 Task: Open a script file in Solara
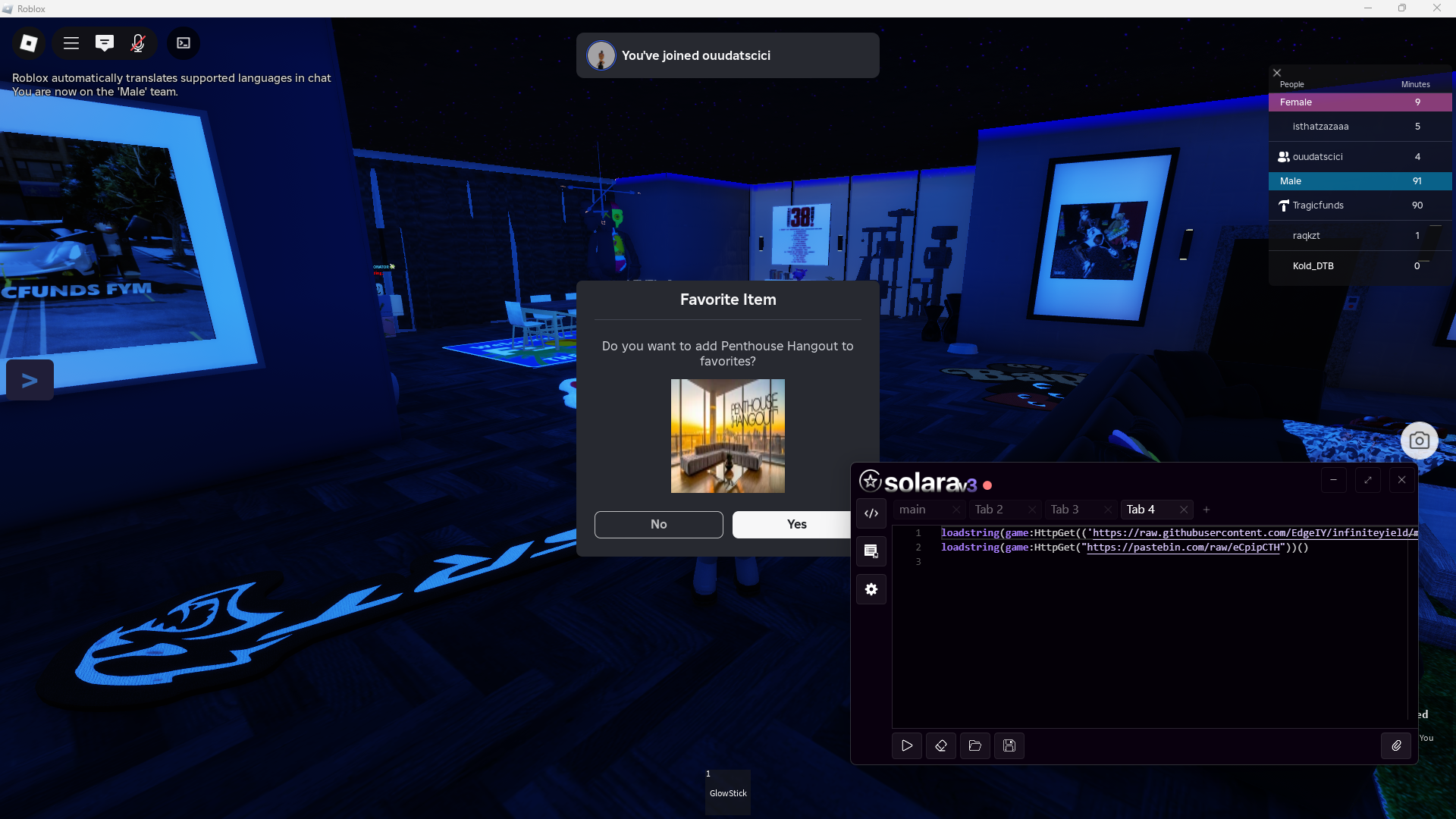coord(975,746)
